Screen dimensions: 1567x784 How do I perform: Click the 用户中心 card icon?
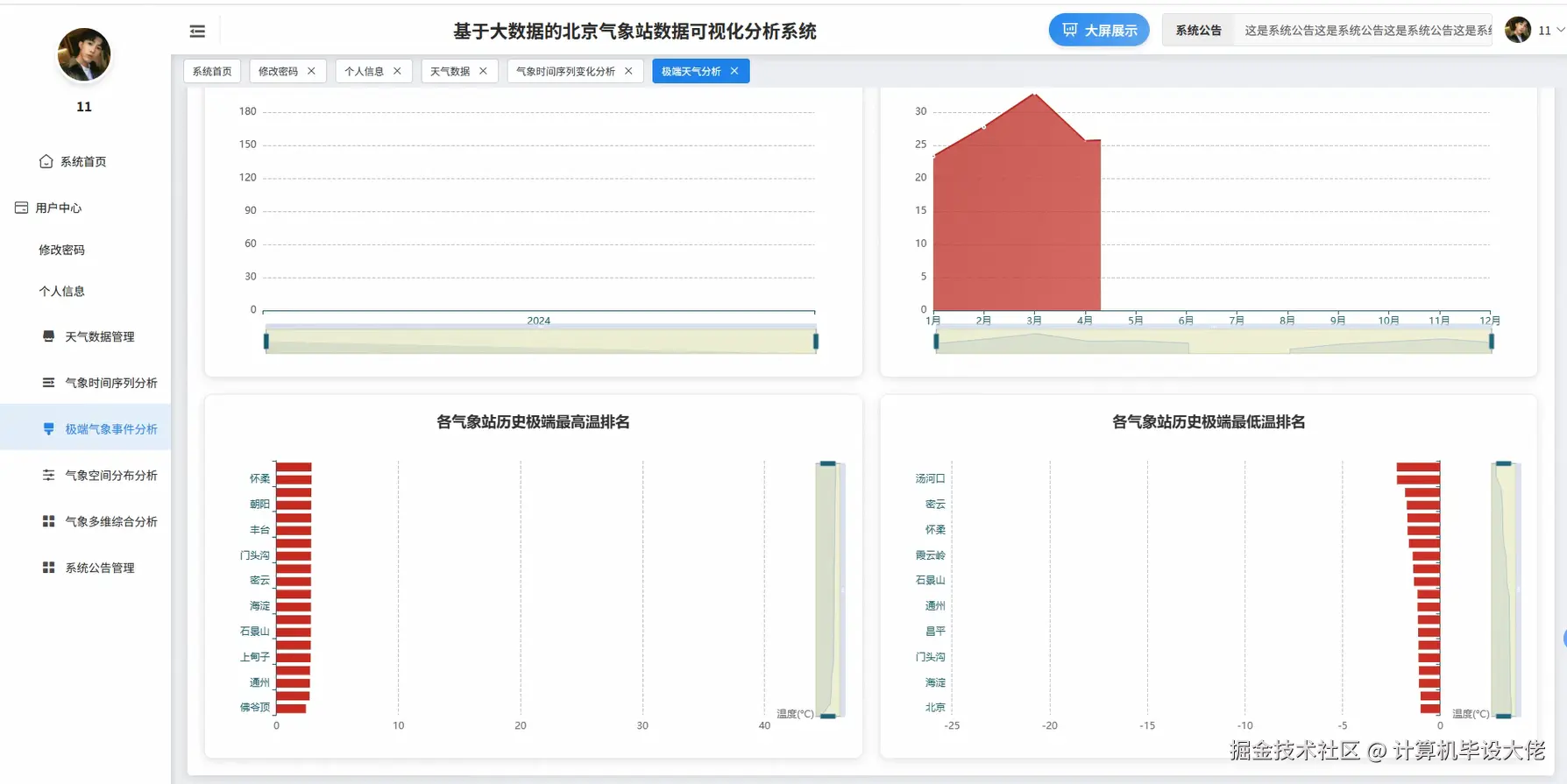click(x=21, y=208)
